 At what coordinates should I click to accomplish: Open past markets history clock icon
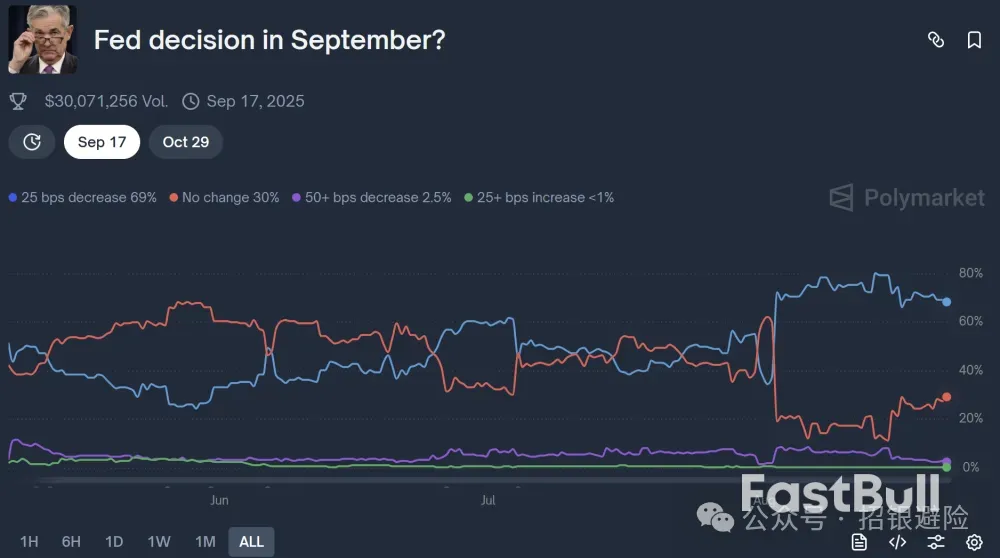[x=32, y=142]
